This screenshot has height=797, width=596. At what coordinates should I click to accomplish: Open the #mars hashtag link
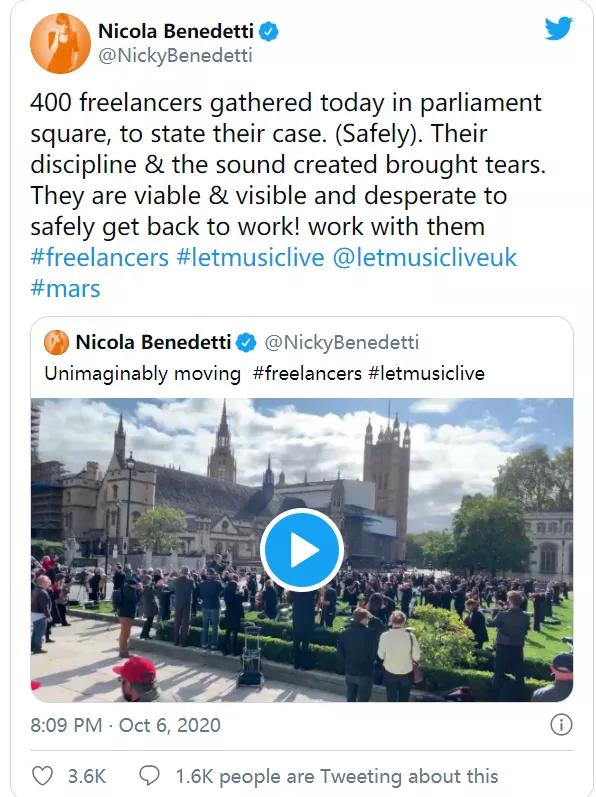[66, 289]
